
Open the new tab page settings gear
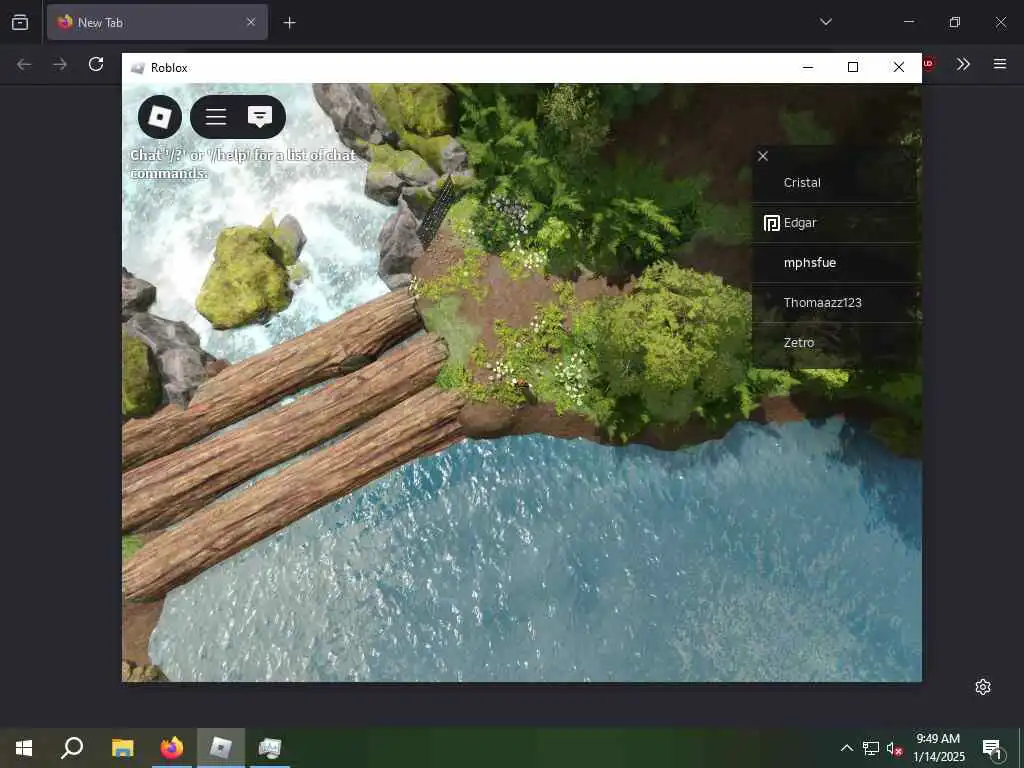coord(983,687)
